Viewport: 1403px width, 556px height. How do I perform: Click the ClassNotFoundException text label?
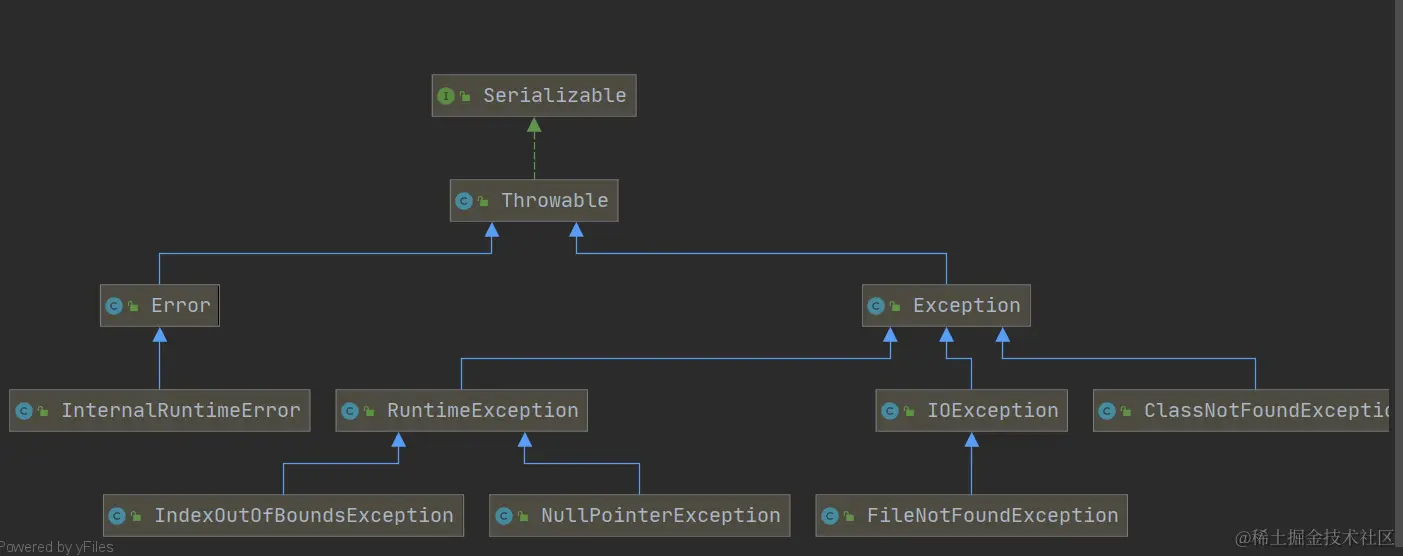(1266, 410)
